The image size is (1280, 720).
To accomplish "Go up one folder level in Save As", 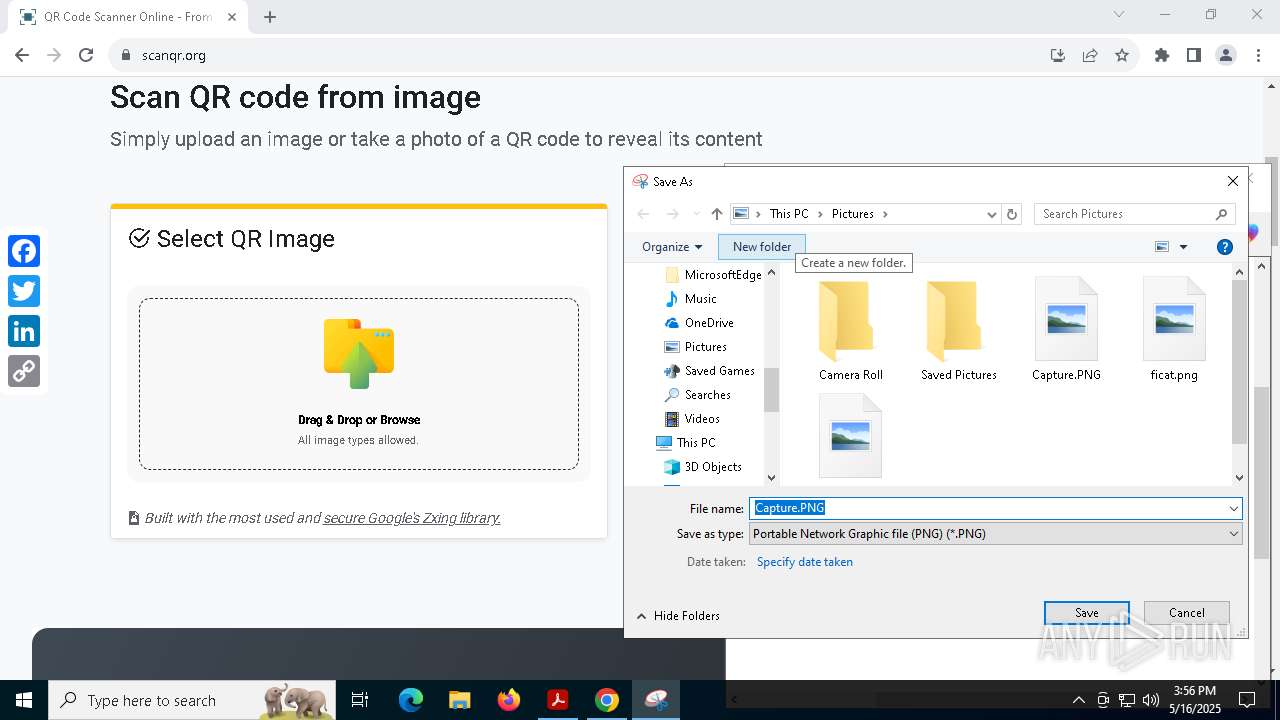I will (716, 214).
